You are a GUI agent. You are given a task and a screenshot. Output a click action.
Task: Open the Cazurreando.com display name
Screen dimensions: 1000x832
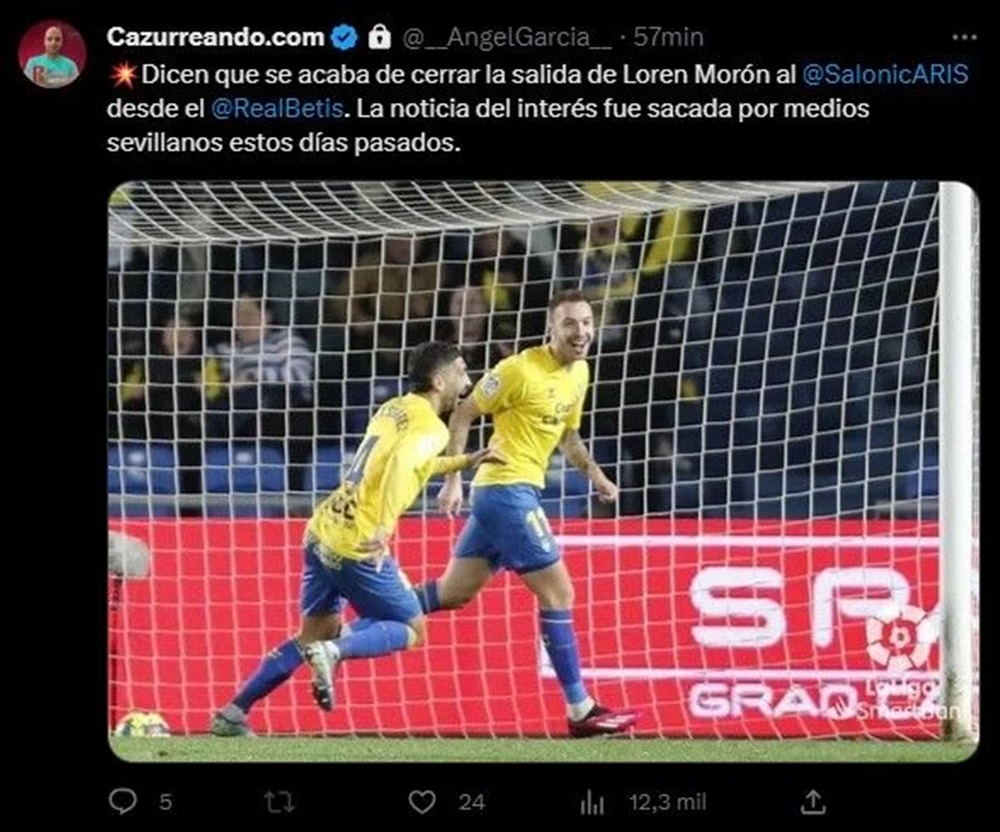[216, 37]
